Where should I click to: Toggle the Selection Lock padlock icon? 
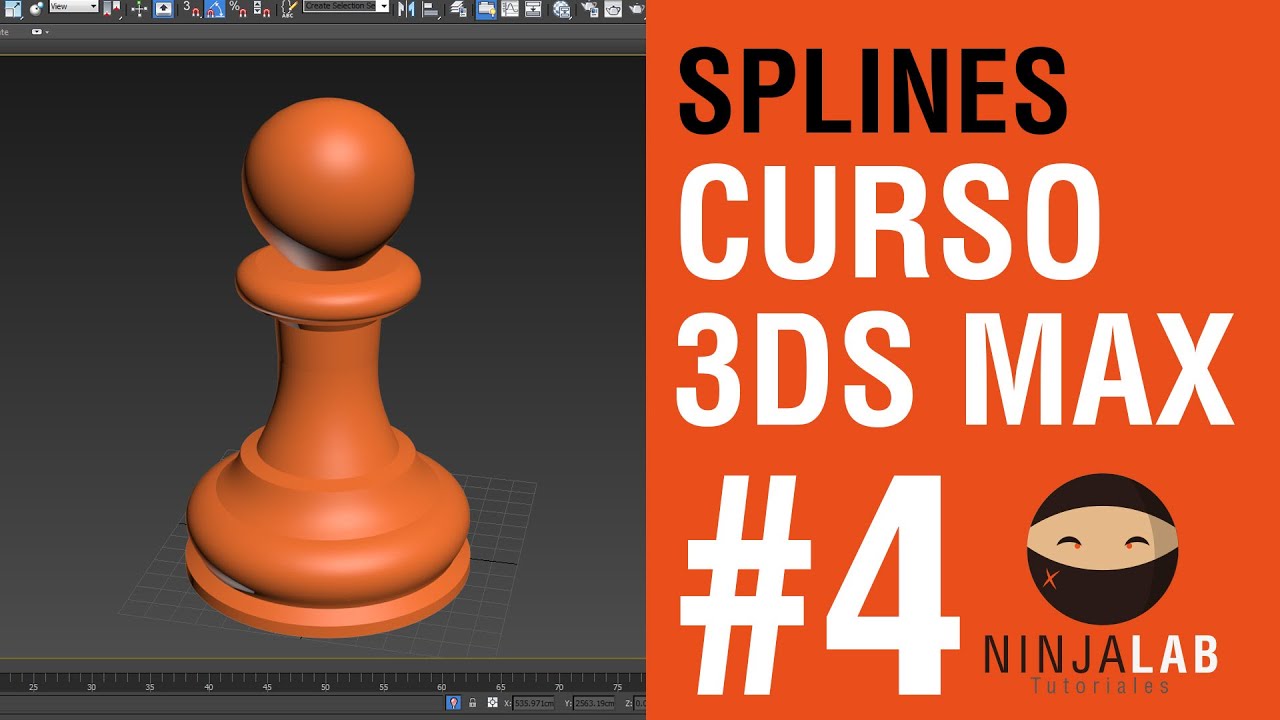click(472, 703)
